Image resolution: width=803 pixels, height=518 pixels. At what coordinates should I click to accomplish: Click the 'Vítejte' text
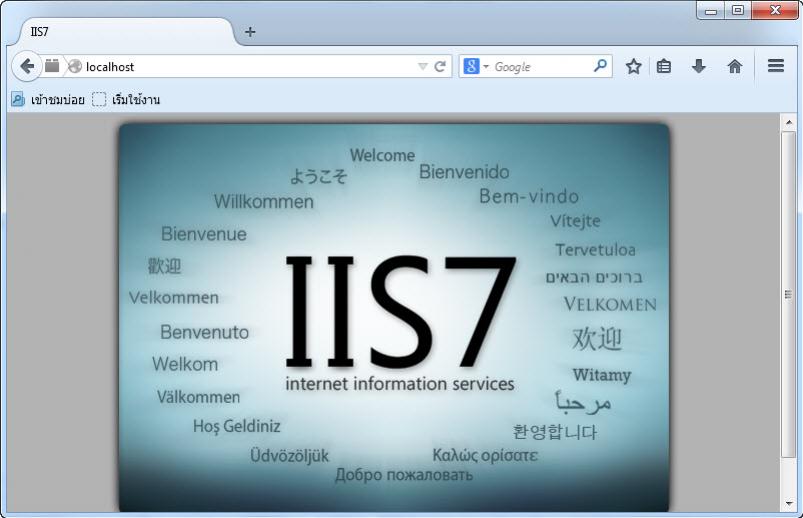coord(575,221)
